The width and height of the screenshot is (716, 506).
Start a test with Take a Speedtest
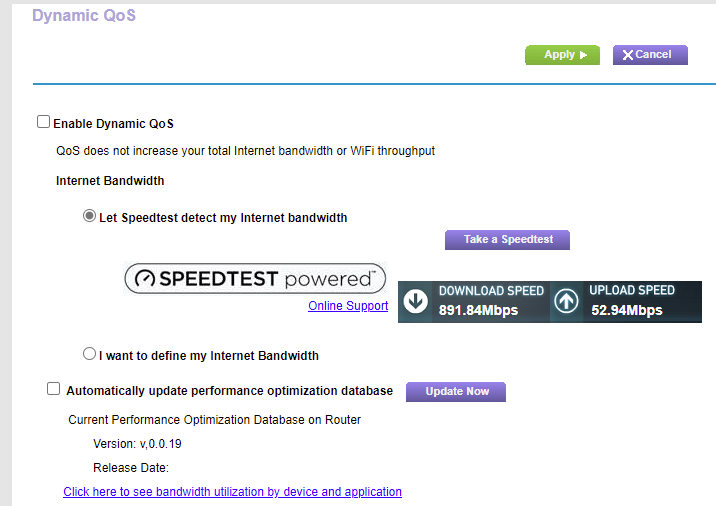[x=507, y=240]
